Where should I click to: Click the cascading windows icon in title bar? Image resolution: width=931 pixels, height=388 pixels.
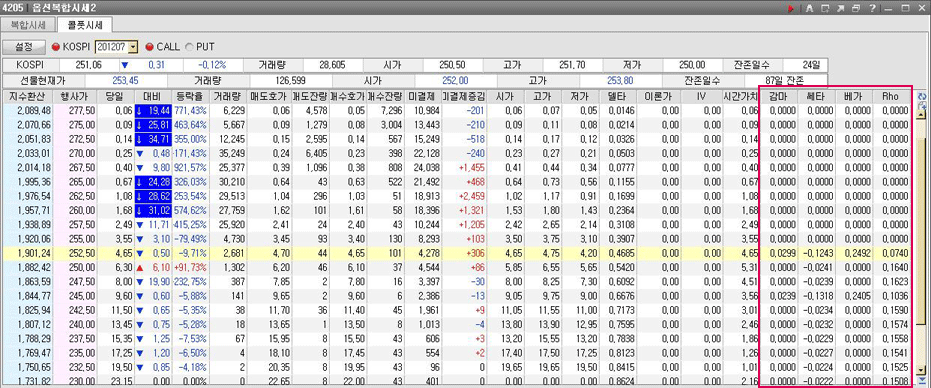click(856, 8)
